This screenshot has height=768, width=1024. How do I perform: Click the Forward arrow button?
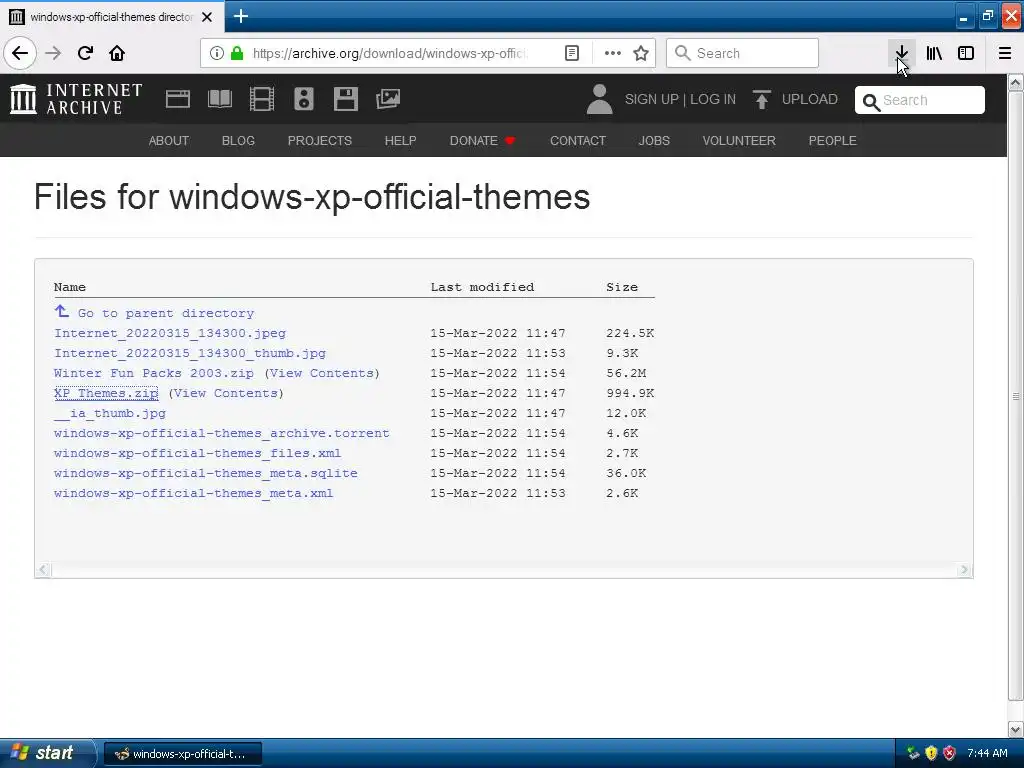(x=53, y=53)
